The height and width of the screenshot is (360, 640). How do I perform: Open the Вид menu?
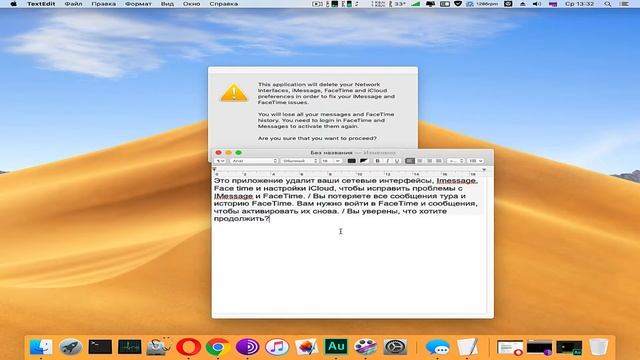coord(167,4)
